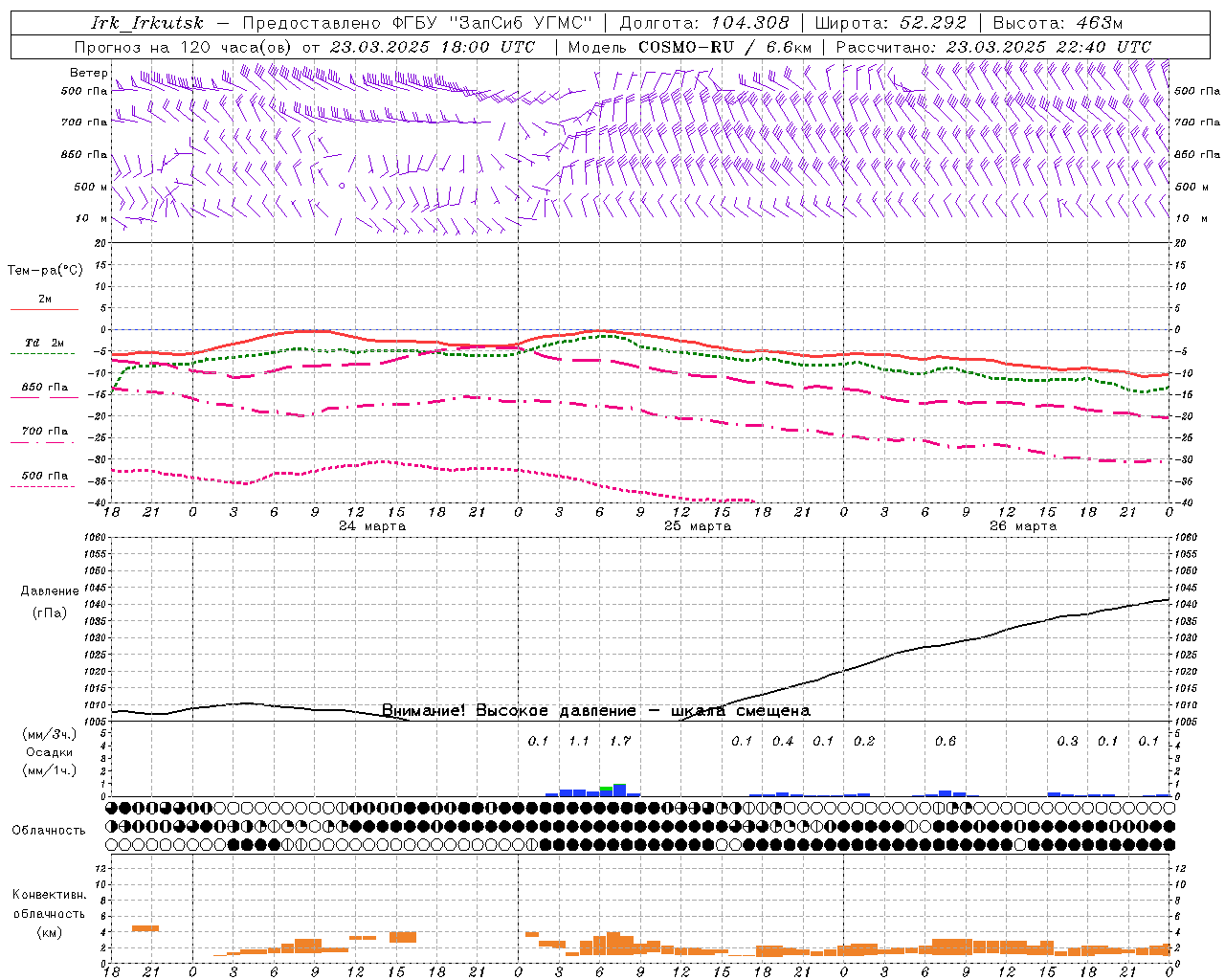Image resolution: width=1225 pixels, height=980 pixels.
Task: Click the 'Ветер' wind panel label
Action: 89,73
